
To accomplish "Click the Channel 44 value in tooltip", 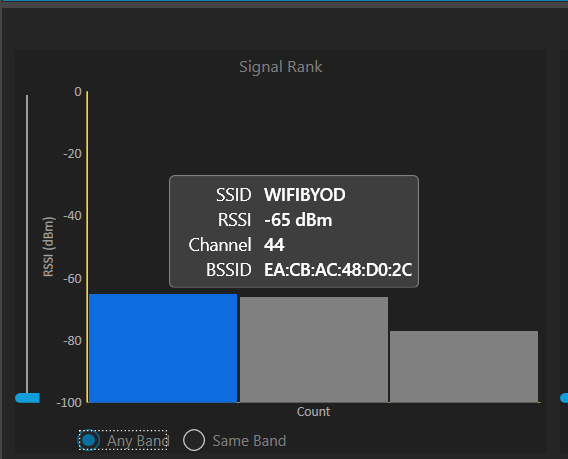I will (274, 245).
